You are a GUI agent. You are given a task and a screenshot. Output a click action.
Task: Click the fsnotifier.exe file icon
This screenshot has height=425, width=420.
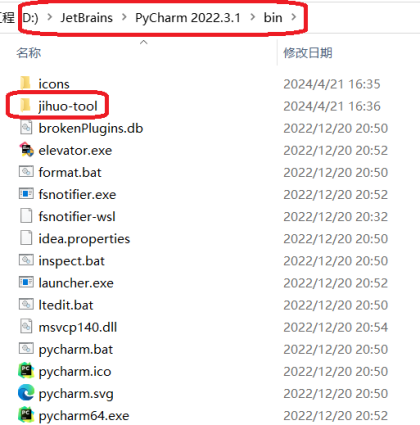tap(26, 194)
